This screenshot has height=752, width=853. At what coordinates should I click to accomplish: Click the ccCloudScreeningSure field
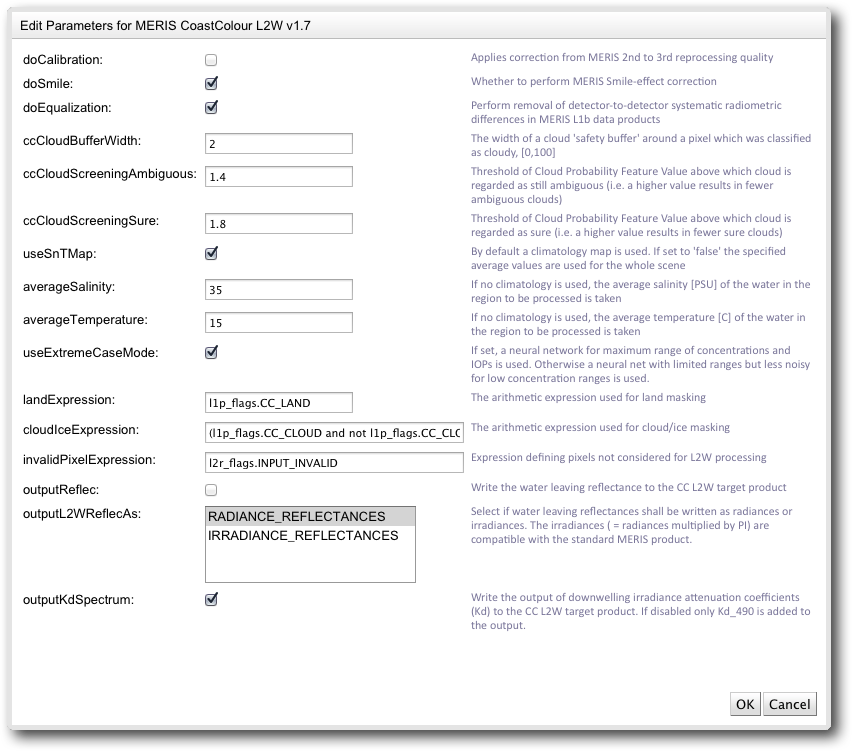(279, 224)
